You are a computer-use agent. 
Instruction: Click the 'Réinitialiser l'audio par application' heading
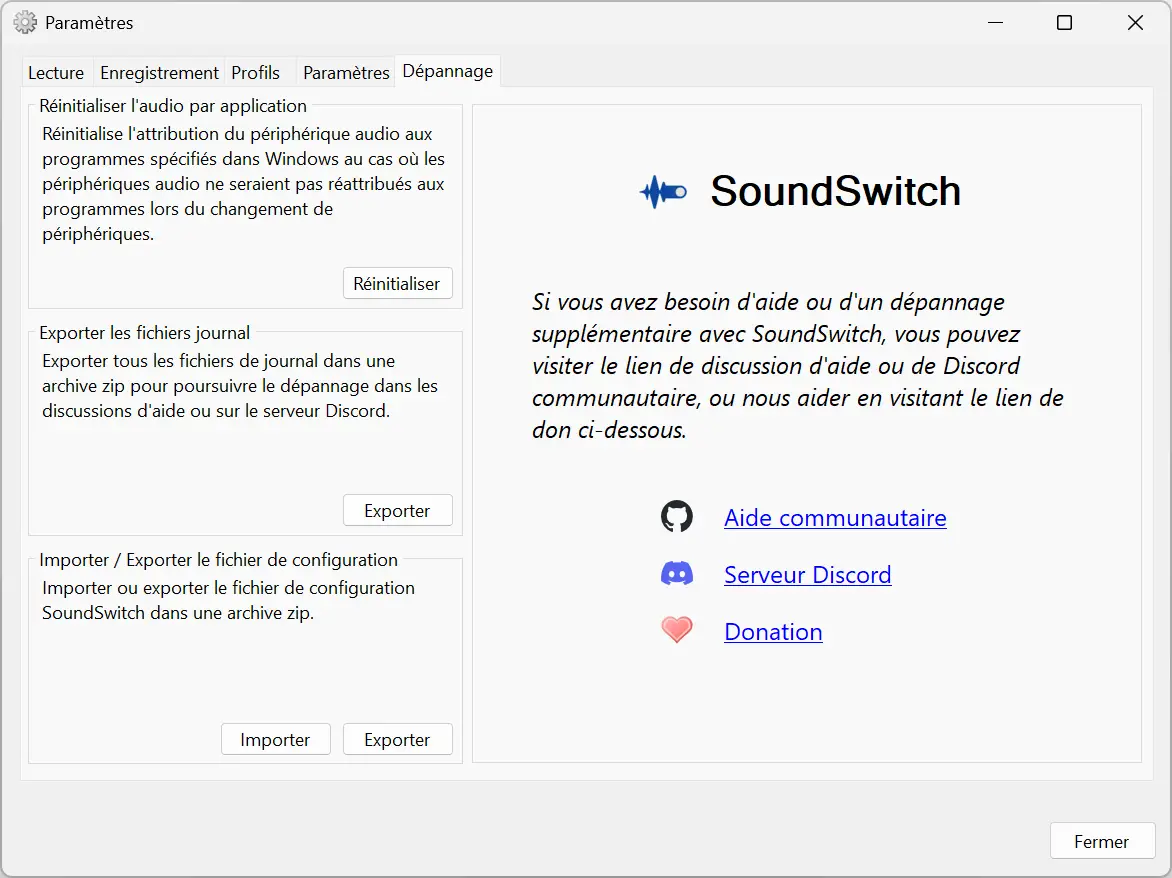(173, 105)
